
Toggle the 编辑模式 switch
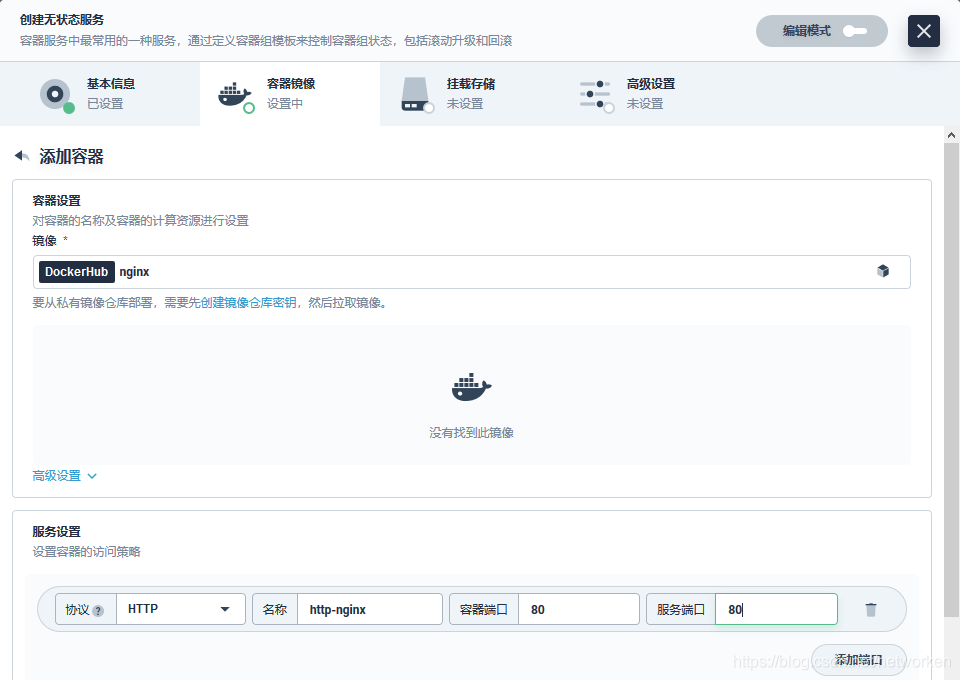855,31
